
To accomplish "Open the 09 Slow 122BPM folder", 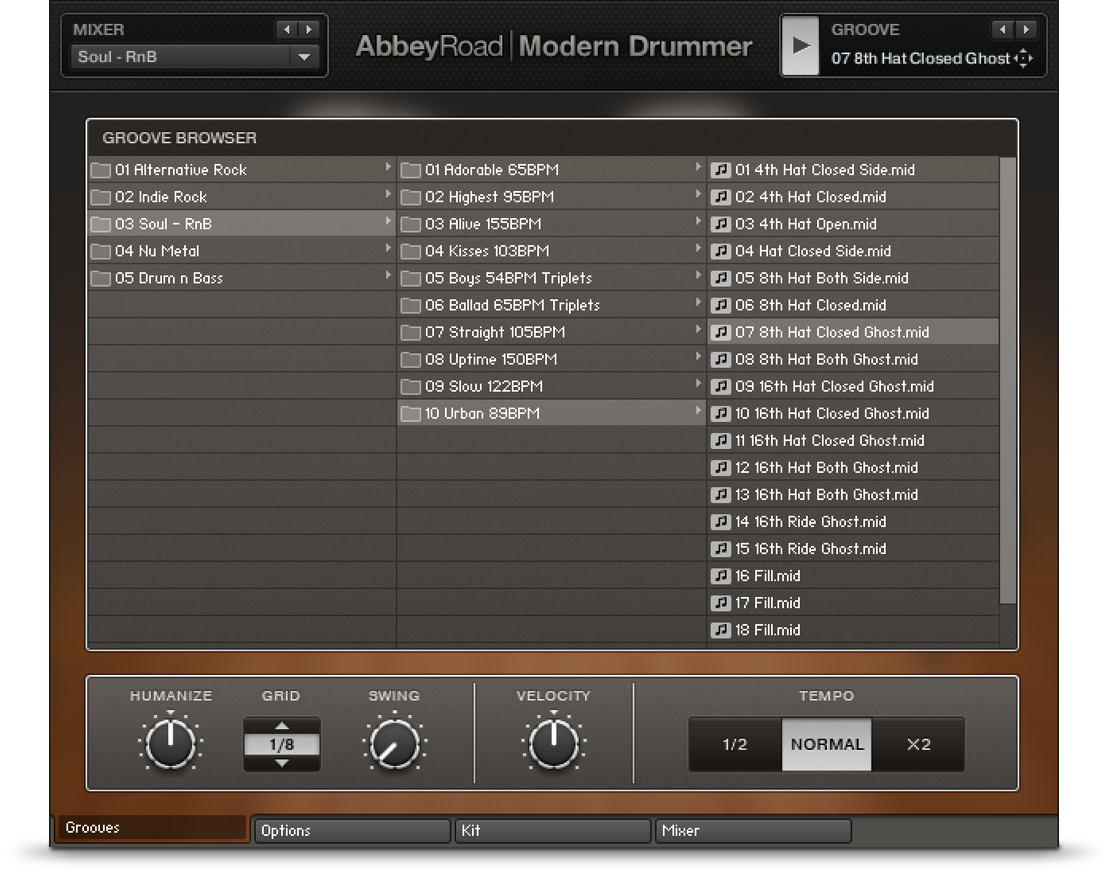I will click(551, 387).
